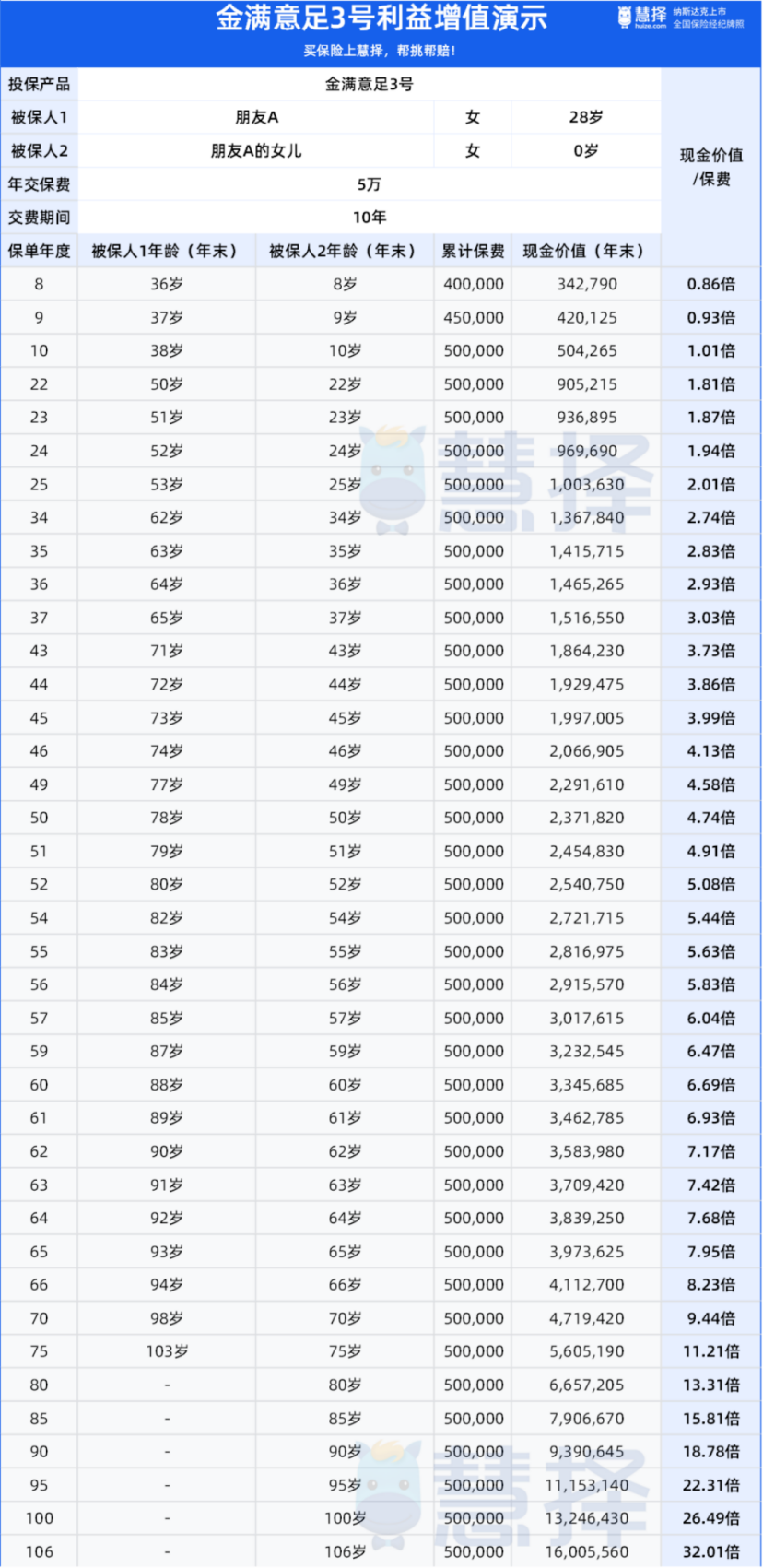This screenshot has height=1568, width=763.
Task: Select the 32.01倍 ratio in last row
Action: point(710,1551)
